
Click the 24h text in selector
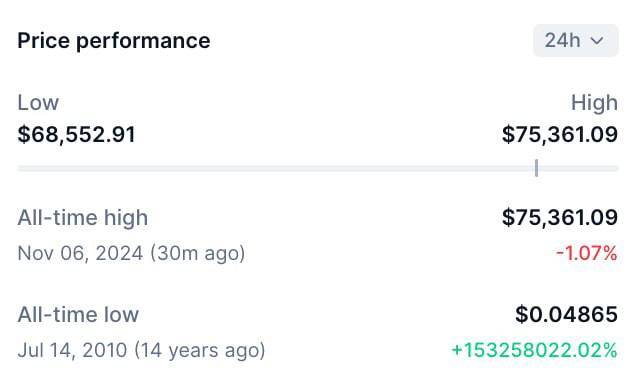(563, 41)
